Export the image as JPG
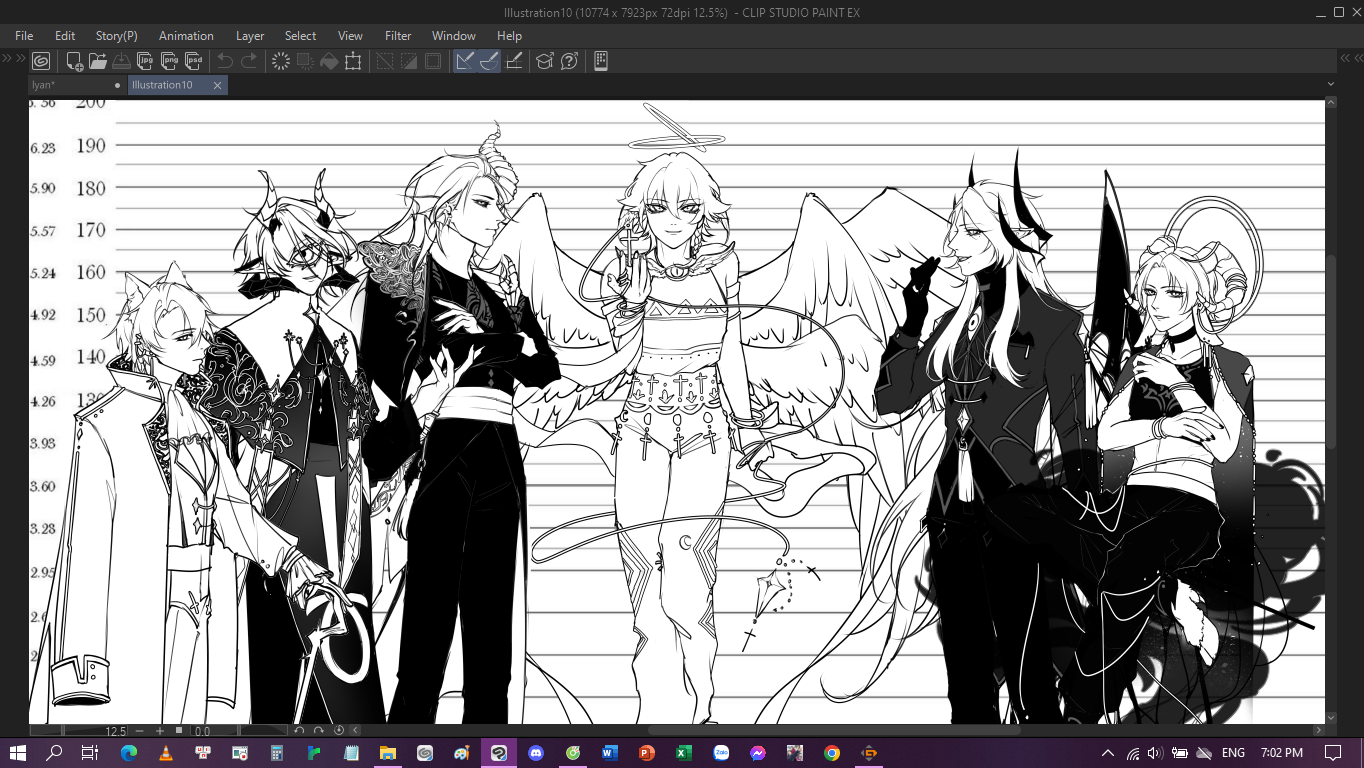The width and height of the screenshot is (1364, 768). [x=146, y=61]
